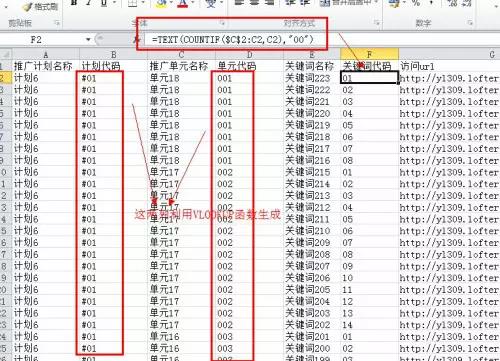Toggle Italic formatting in ribbon
This screenshot has height=361, width=500.
[x=89, y=3]
